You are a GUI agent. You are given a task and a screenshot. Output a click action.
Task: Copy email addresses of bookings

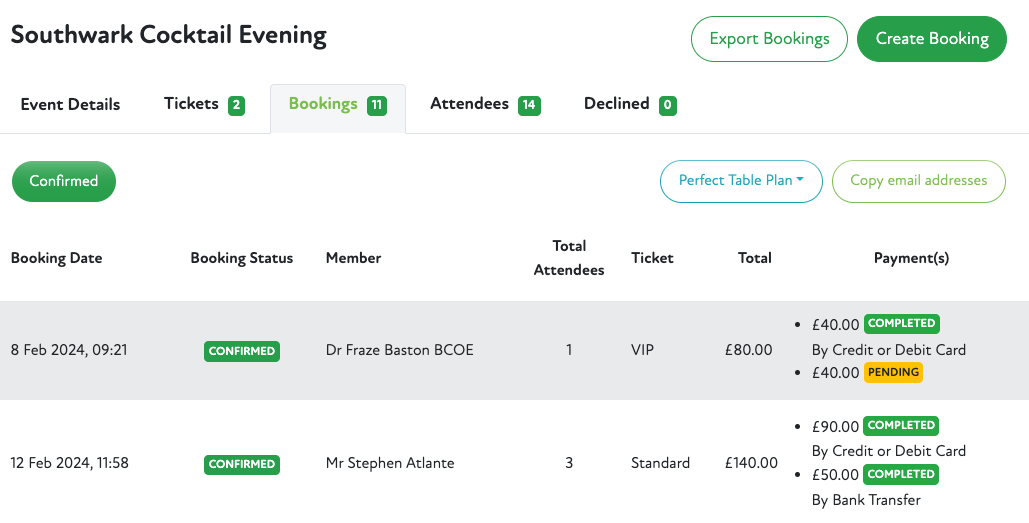(918, 181)
